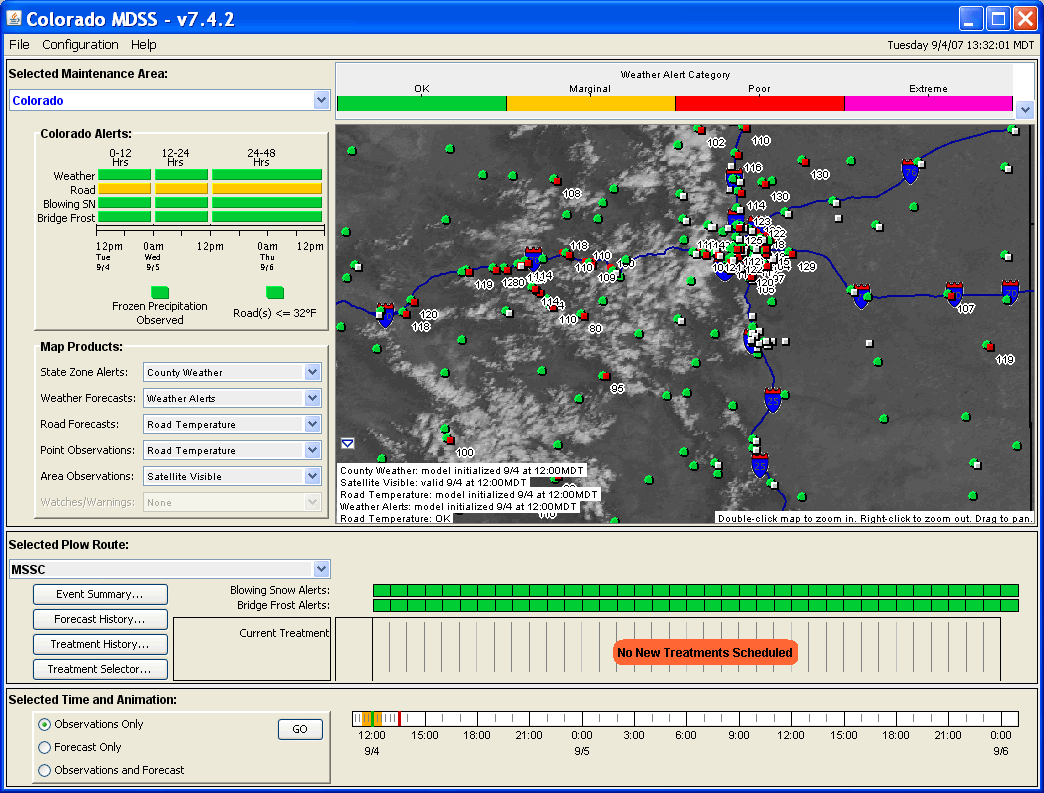
Task: Click the 0-12 Hrs Road alert bar
Action: click(x=124, y=189)
